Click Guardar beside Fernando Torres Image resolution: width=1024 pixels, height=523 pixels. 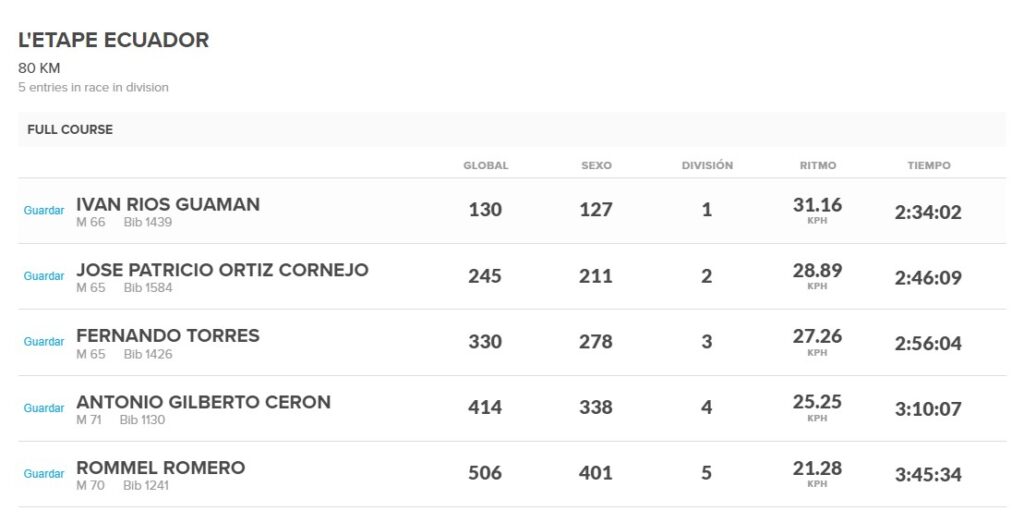tap(44, 341)
